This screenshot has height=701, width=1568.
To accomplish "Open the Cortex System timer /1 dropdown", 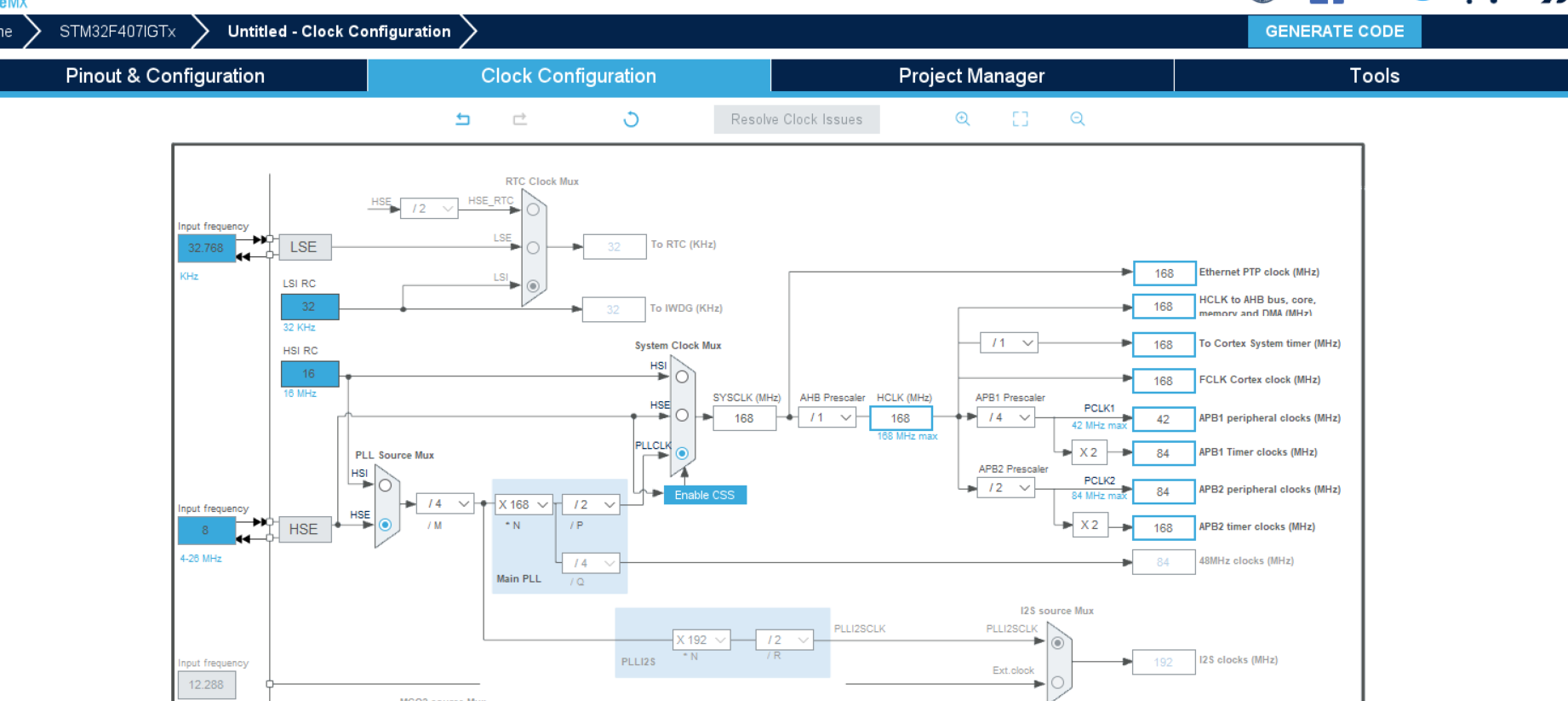I will (x=1009, y=343).
